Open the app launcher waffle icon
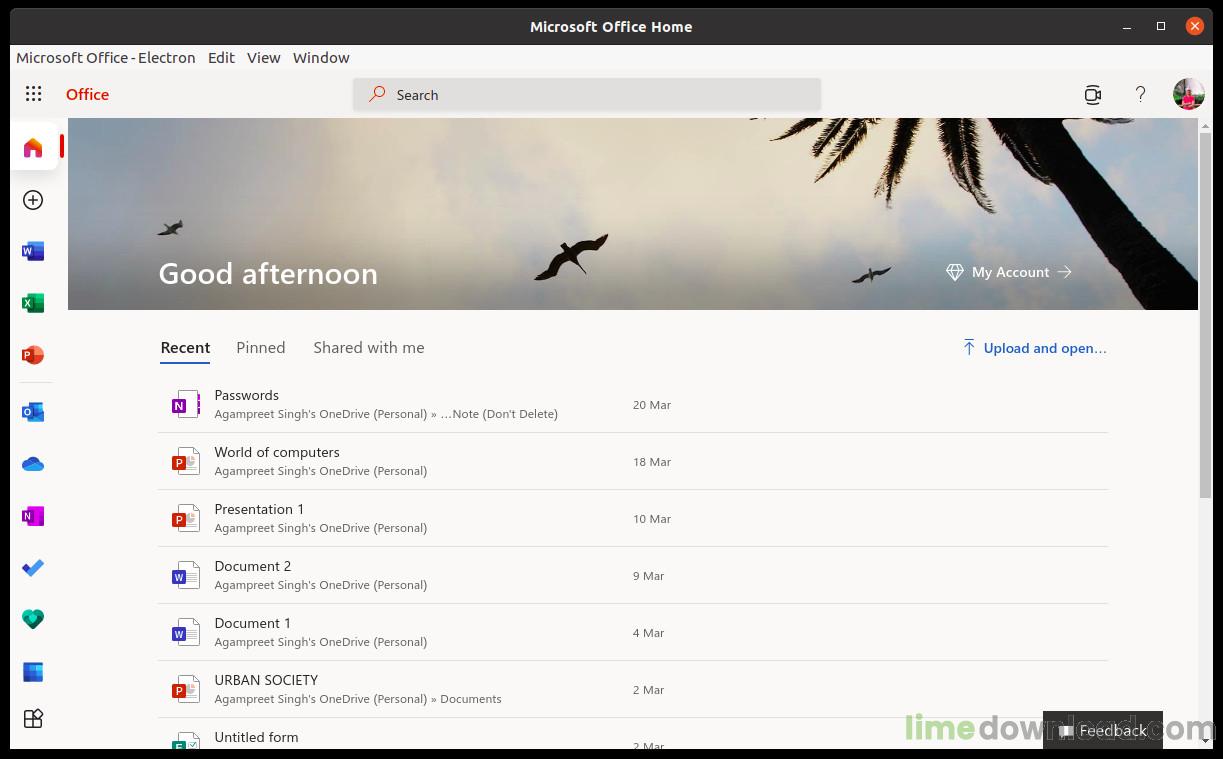Screen dimensions: 1223x759 click(33, 94)
